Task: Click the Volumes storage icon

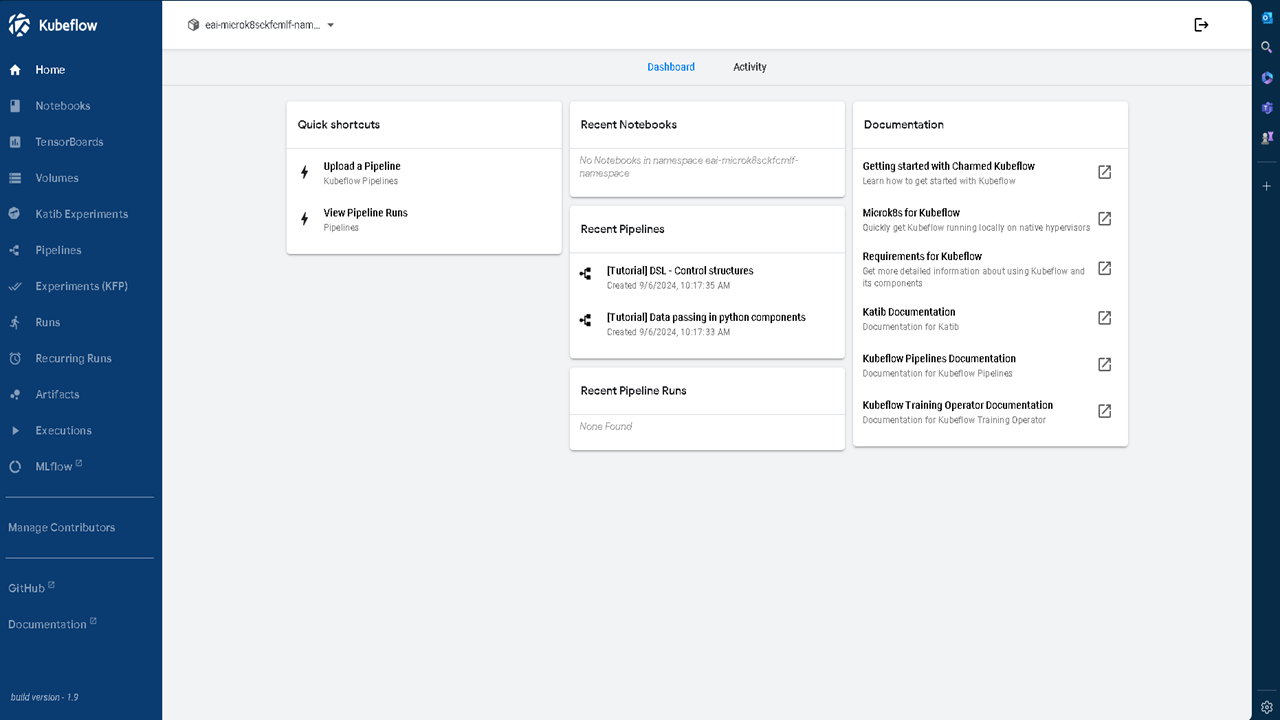Action: click(x=15, y=178)
